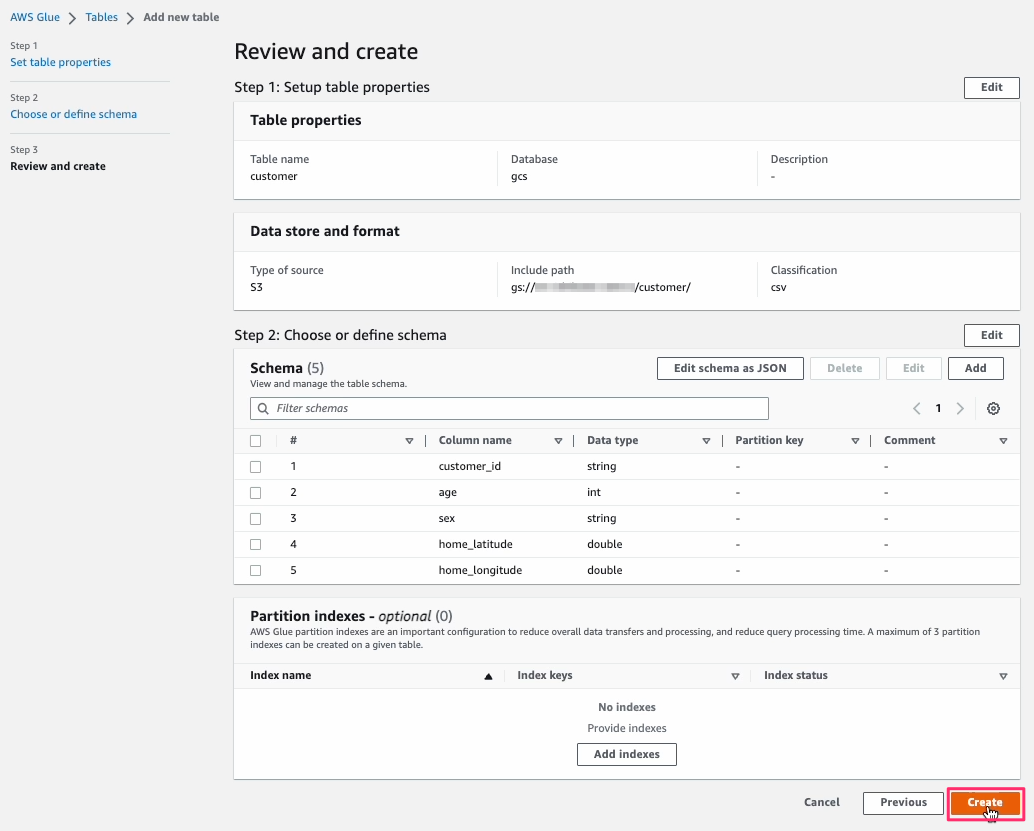Image resolution: width=1034 pixels, height=831 pixels.
Task: Click the int data type cell
Action: [594, 493]
